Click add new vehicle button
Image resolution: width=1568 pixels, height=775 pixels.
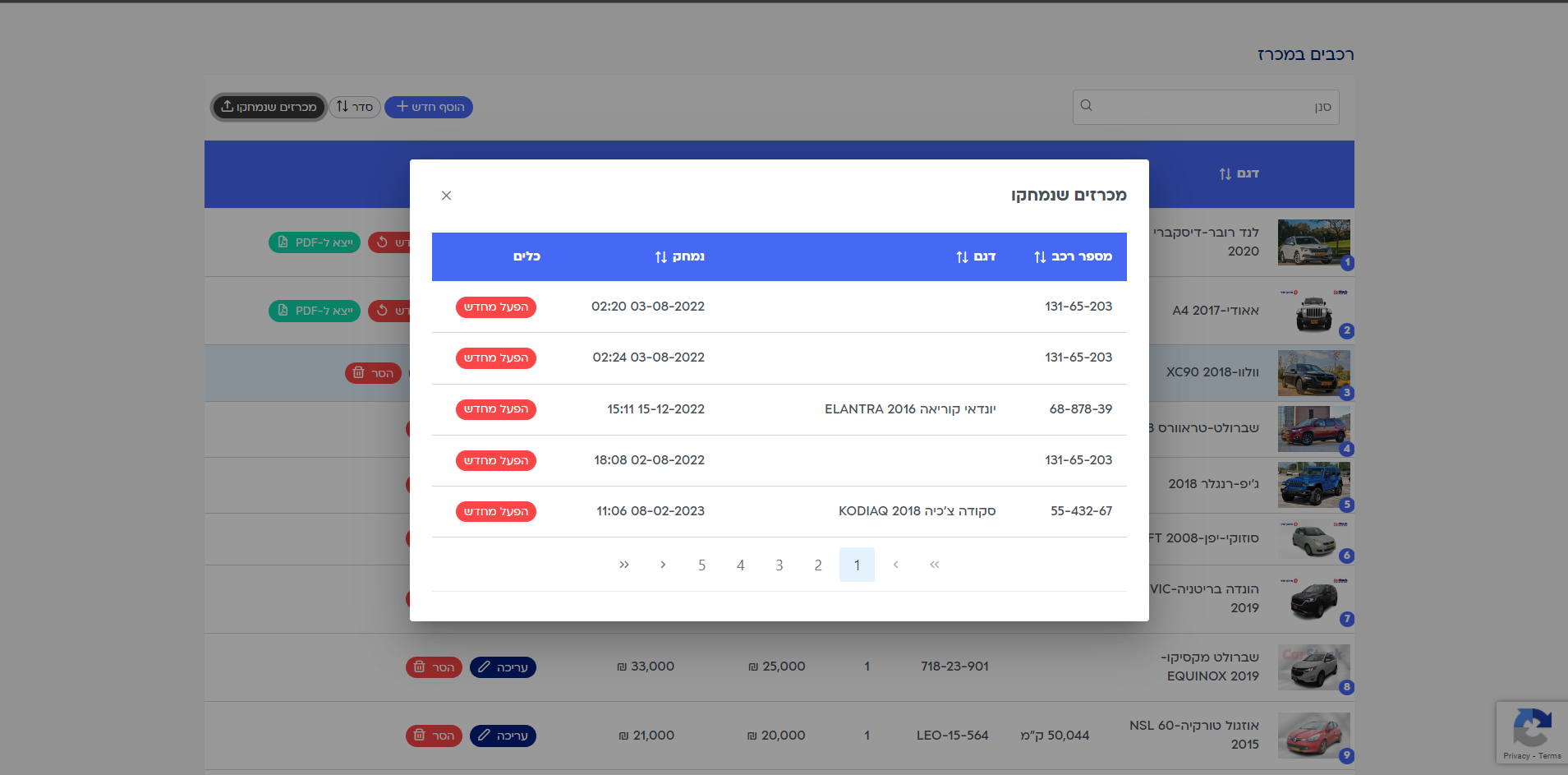[429, 107]
